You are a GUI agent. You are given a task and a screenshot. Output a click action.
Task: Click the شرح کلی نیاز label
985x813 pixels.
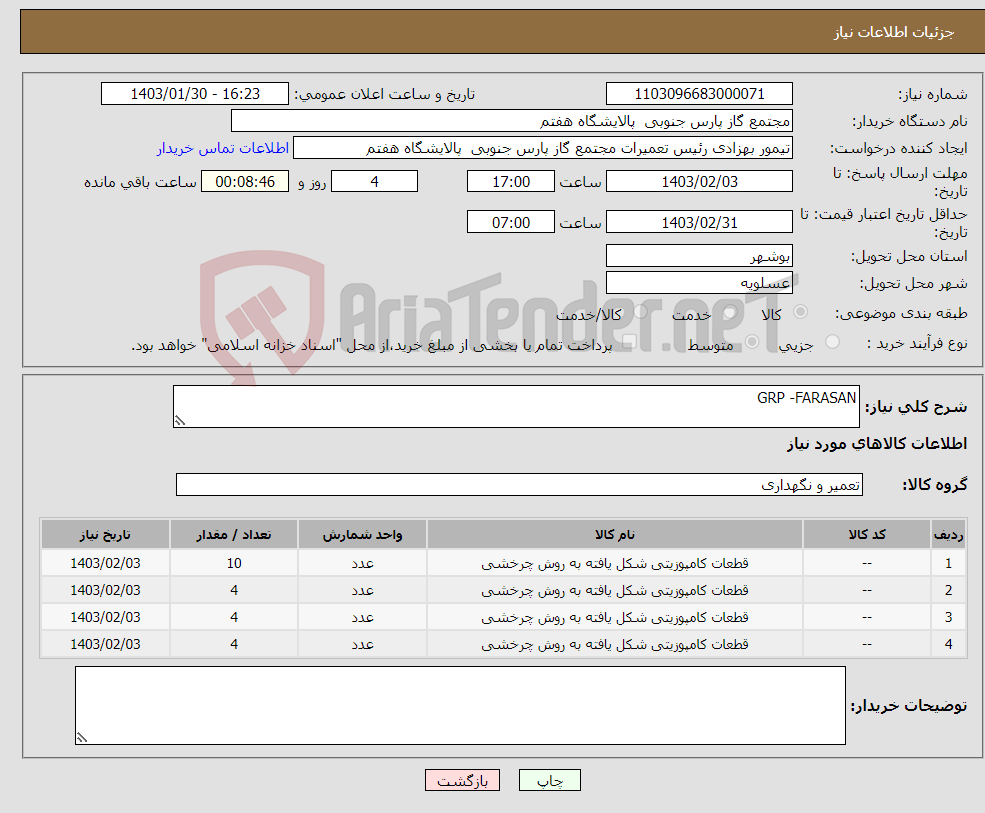point(917,407)
